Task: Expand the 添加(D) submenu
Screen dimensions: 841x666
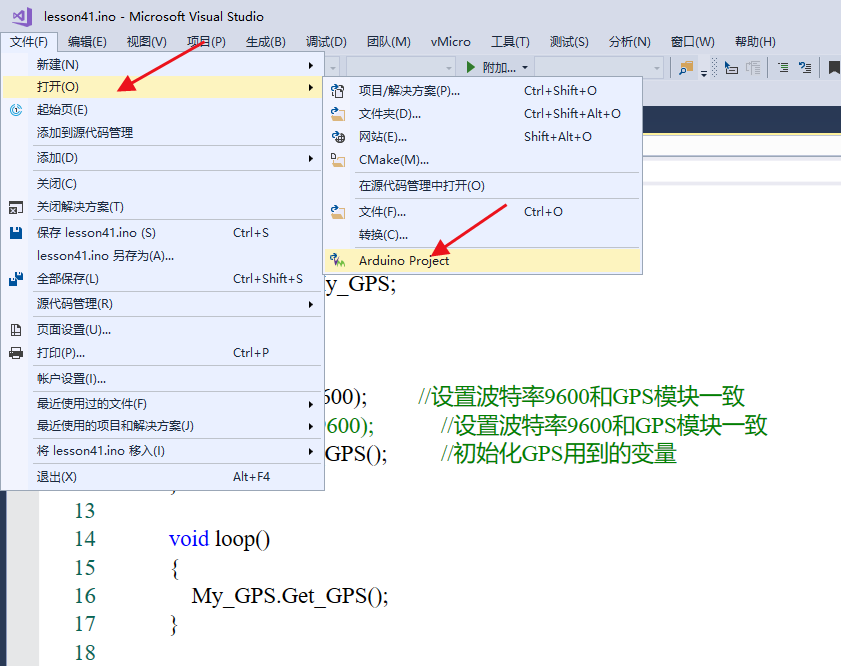Action: tap(163, 158)
